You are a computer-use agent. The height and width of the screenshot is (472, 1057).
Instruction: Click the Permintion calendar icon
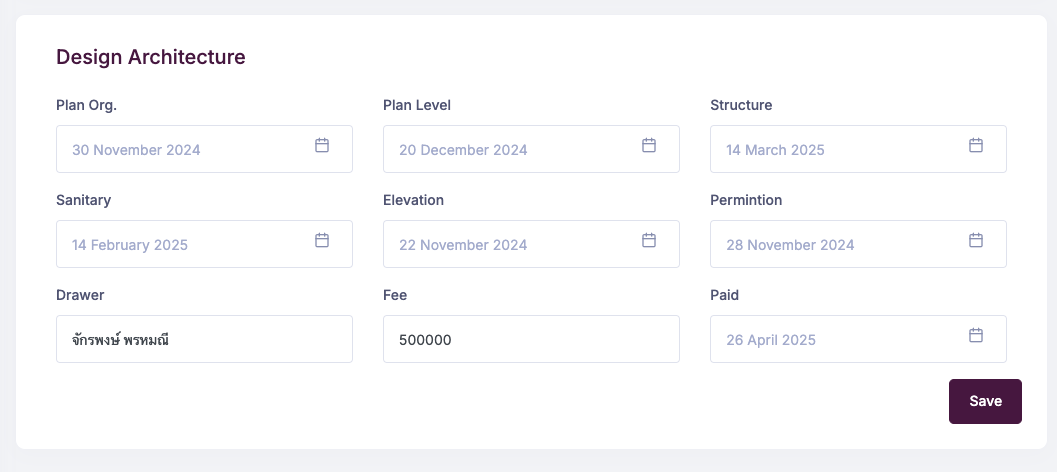coord(976,240)
